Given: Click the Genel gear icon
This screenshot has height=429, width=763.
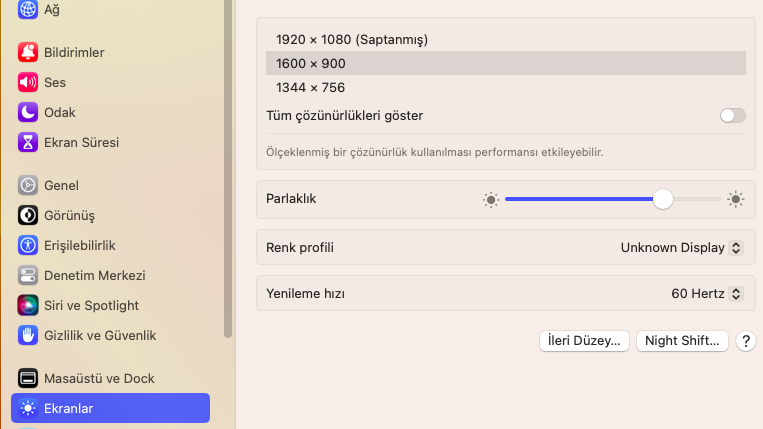Looking at the screenshot, I should pyautogui.click(x=28, y=185).
